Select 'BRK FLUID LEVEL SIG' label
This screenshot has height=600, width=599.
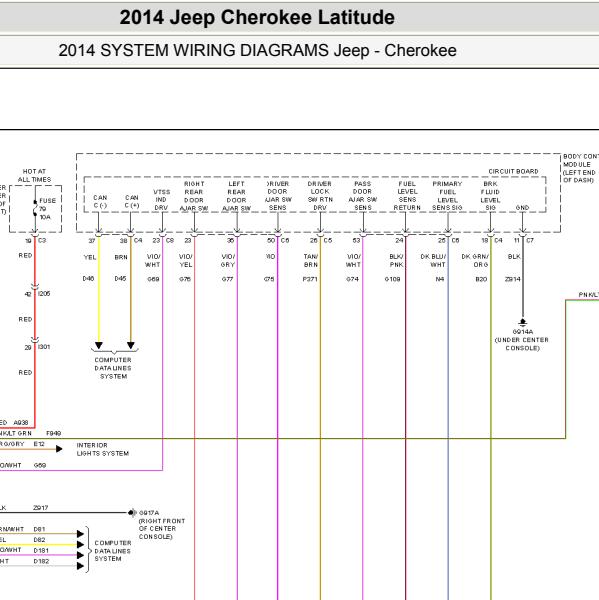490,196
